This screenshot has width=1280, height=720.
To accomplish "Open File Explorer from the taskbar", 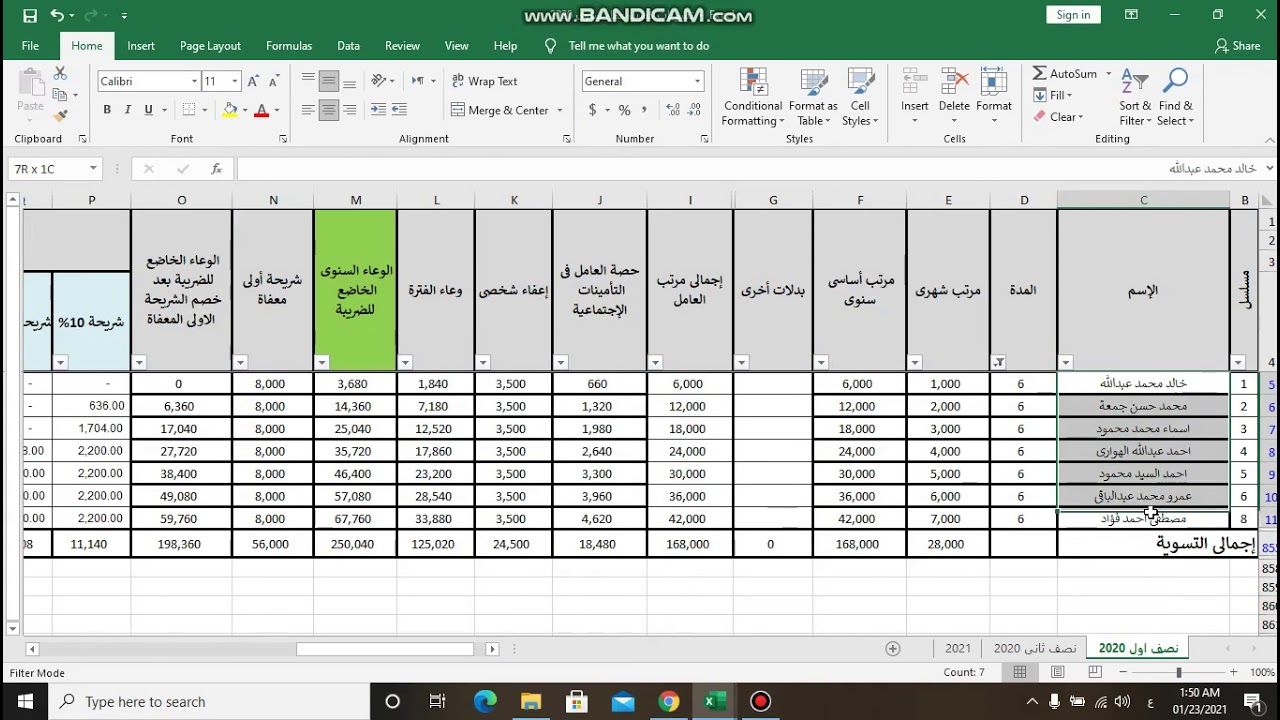I will click(531, 701).
